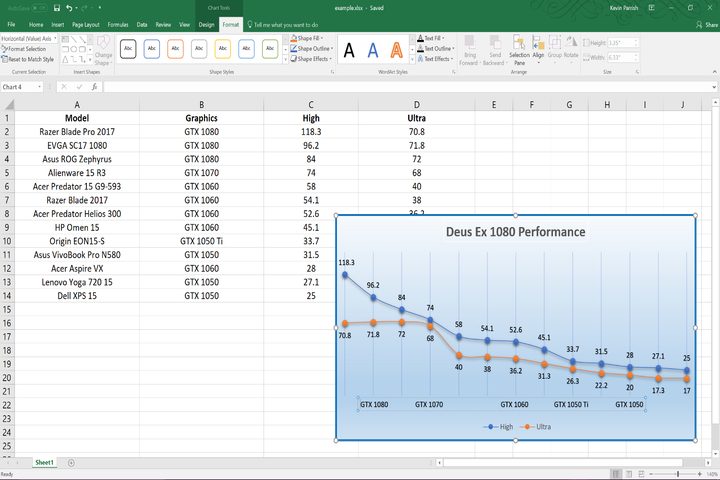Collapse the ribbon with the caret icon
The height and width of the screenshot is (480, 720).
pos(714,72)
